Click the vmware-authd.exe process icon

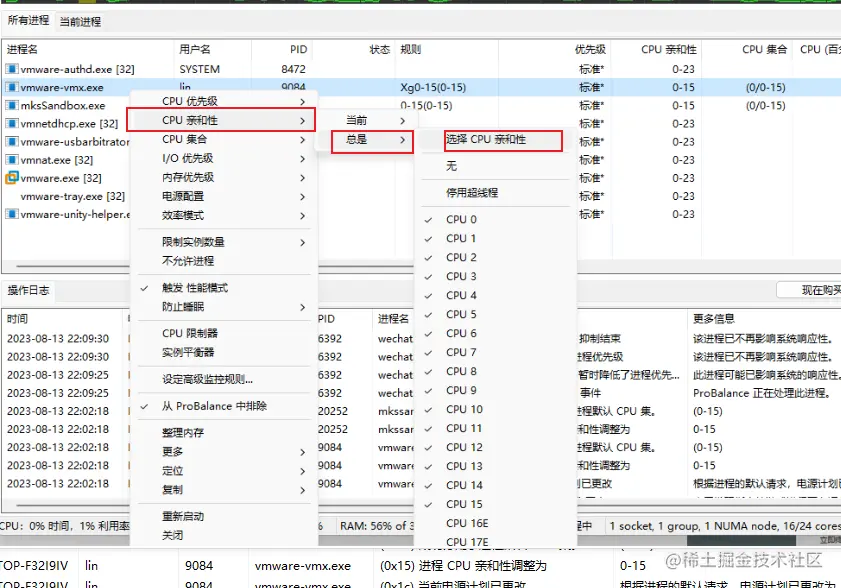click(x=12, y=69)
